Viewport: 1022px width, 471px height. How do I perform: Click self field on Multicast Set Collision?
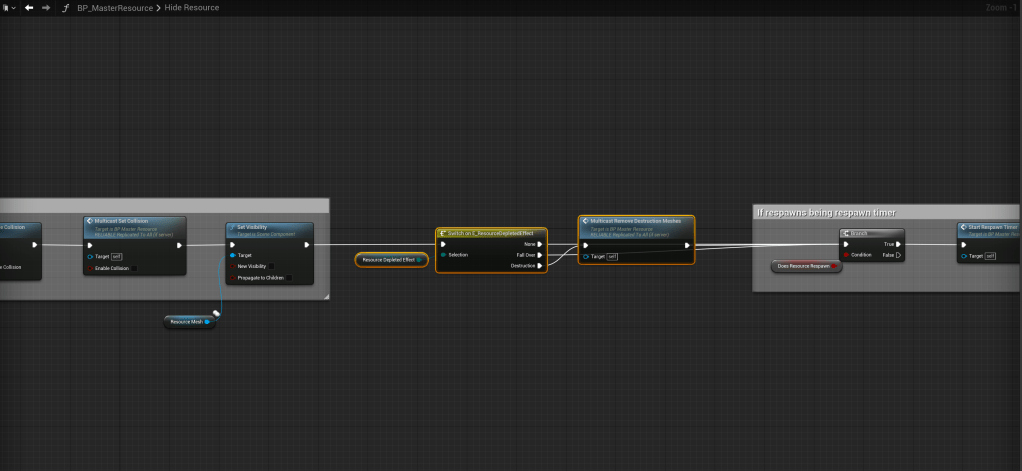click(x=116, y=257)
